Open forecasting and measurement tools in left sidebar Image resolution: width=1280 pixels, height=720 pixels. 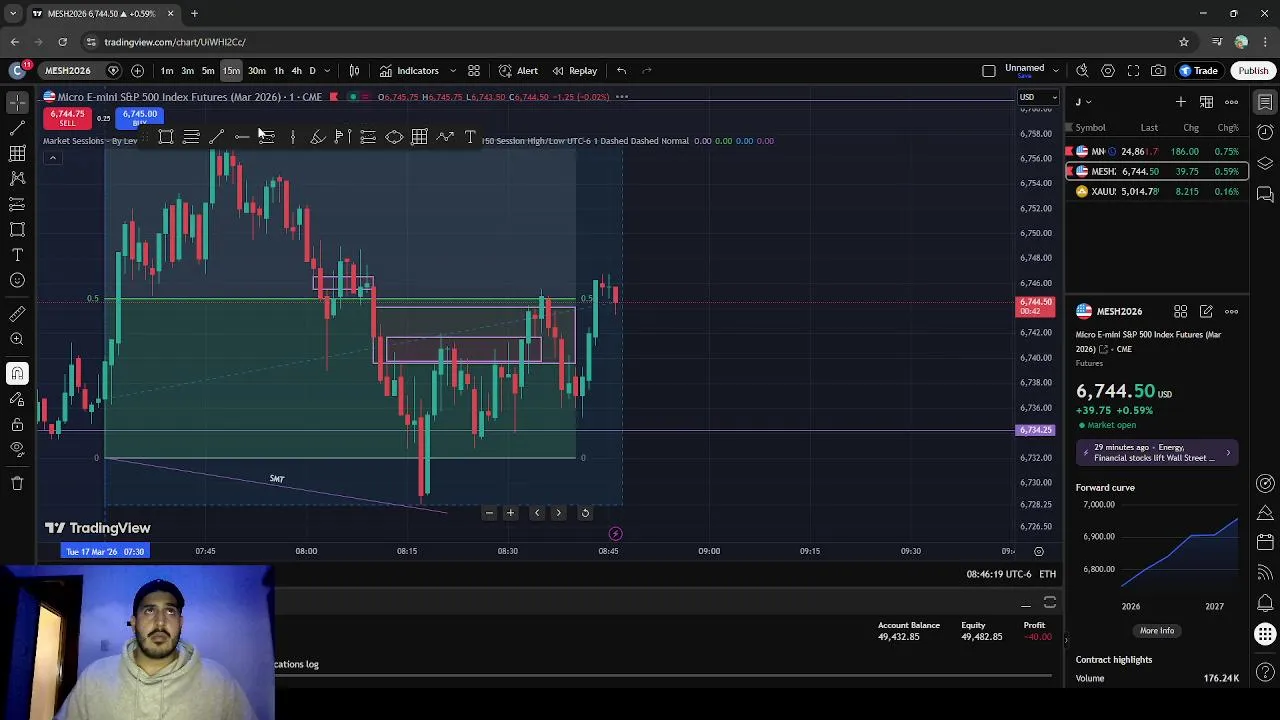17,204
